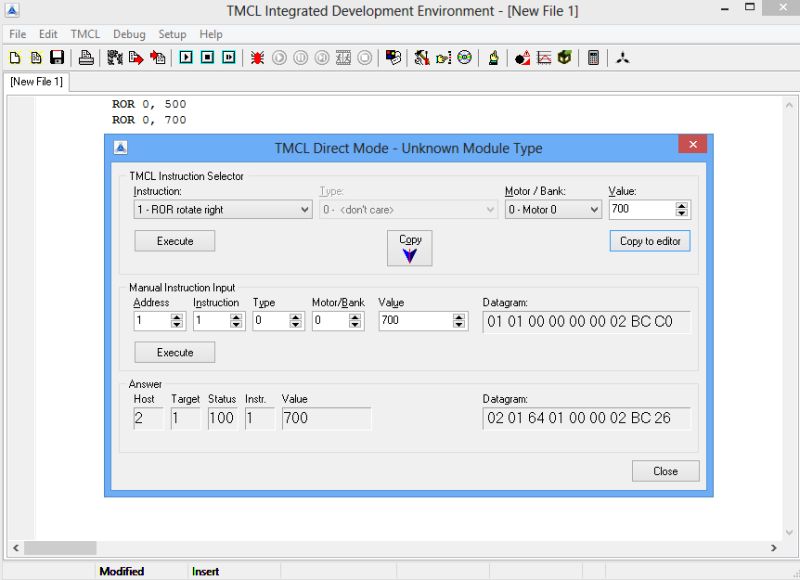Execute the ROR rotate right instruction
This screenshot has height=580, width=800.
tap(174, 240)
